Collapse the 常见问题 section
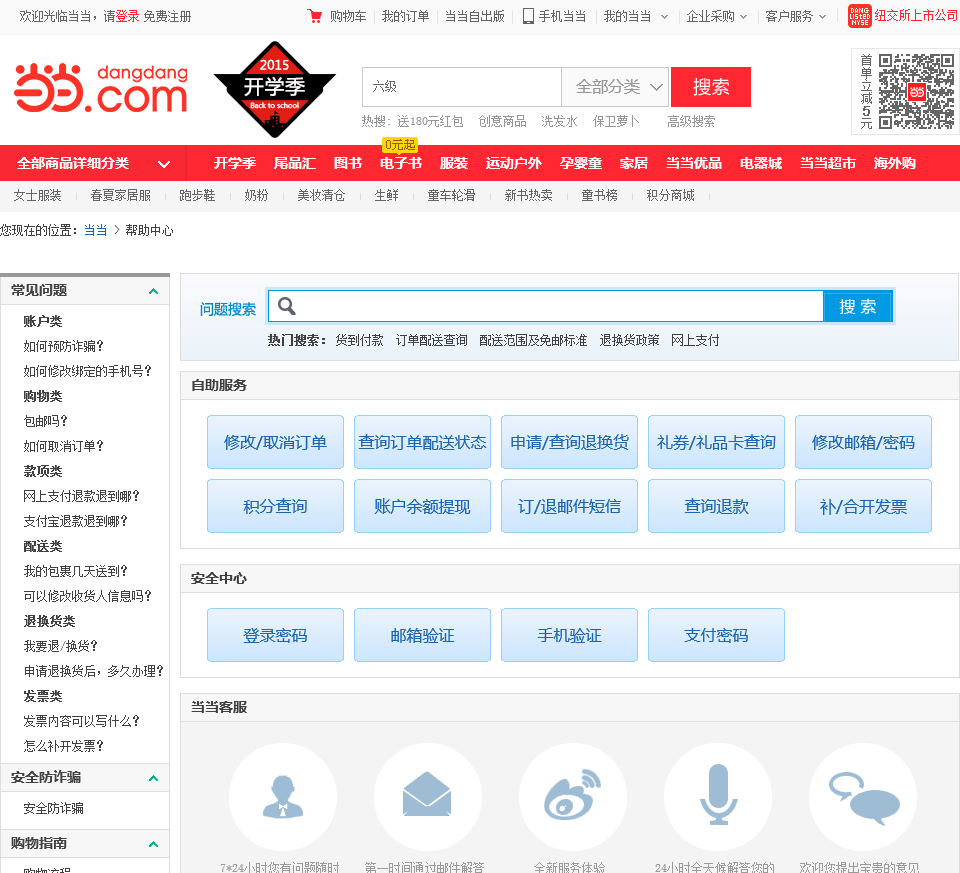960x873 pixels. 154,291
